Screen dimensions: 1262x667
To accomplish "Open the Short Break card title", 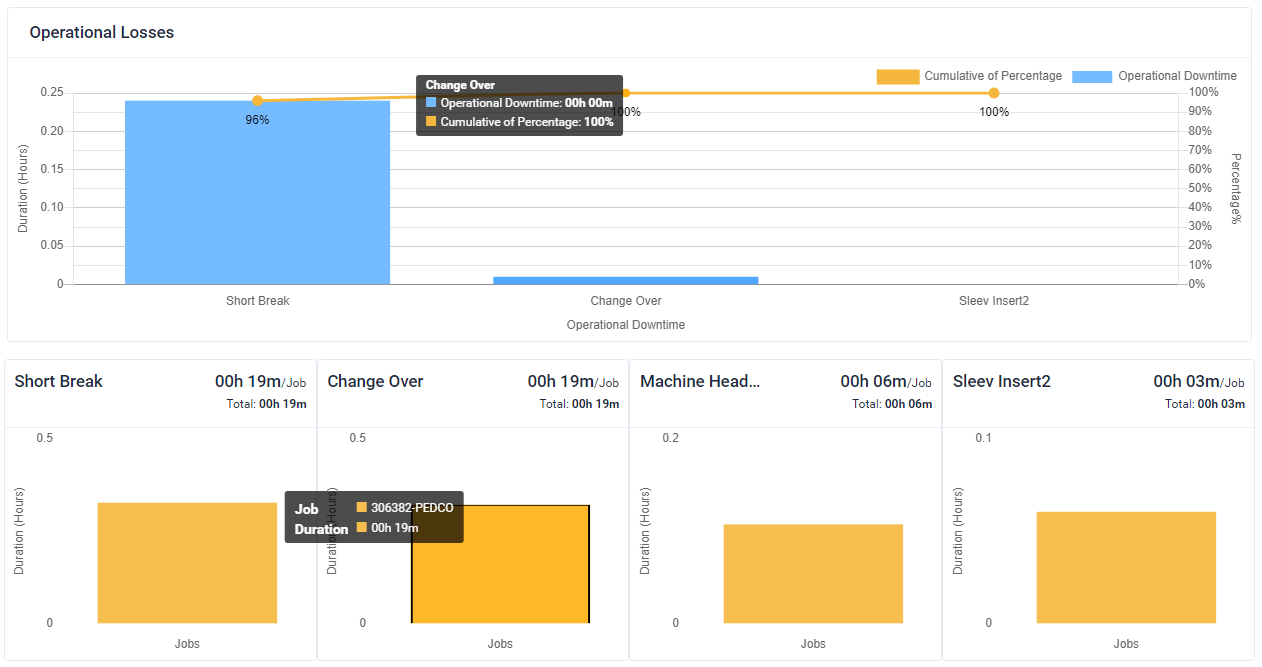I will pos(59,382).
